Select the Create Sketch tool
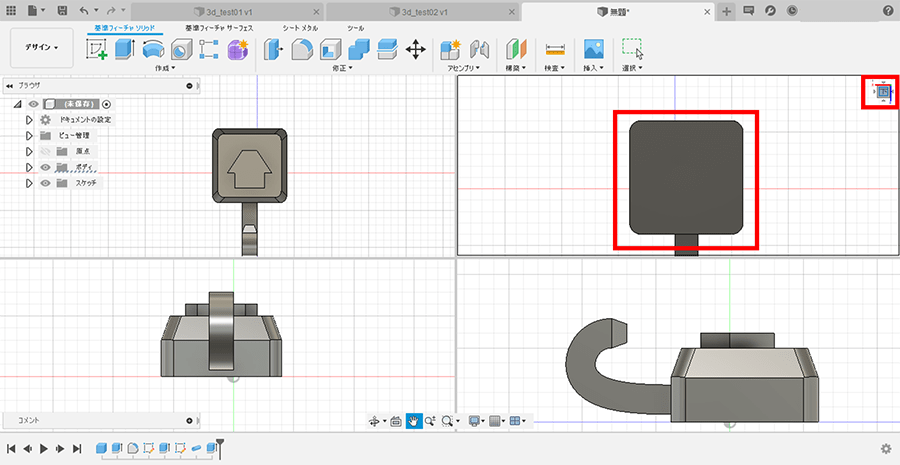 (97, 49)
